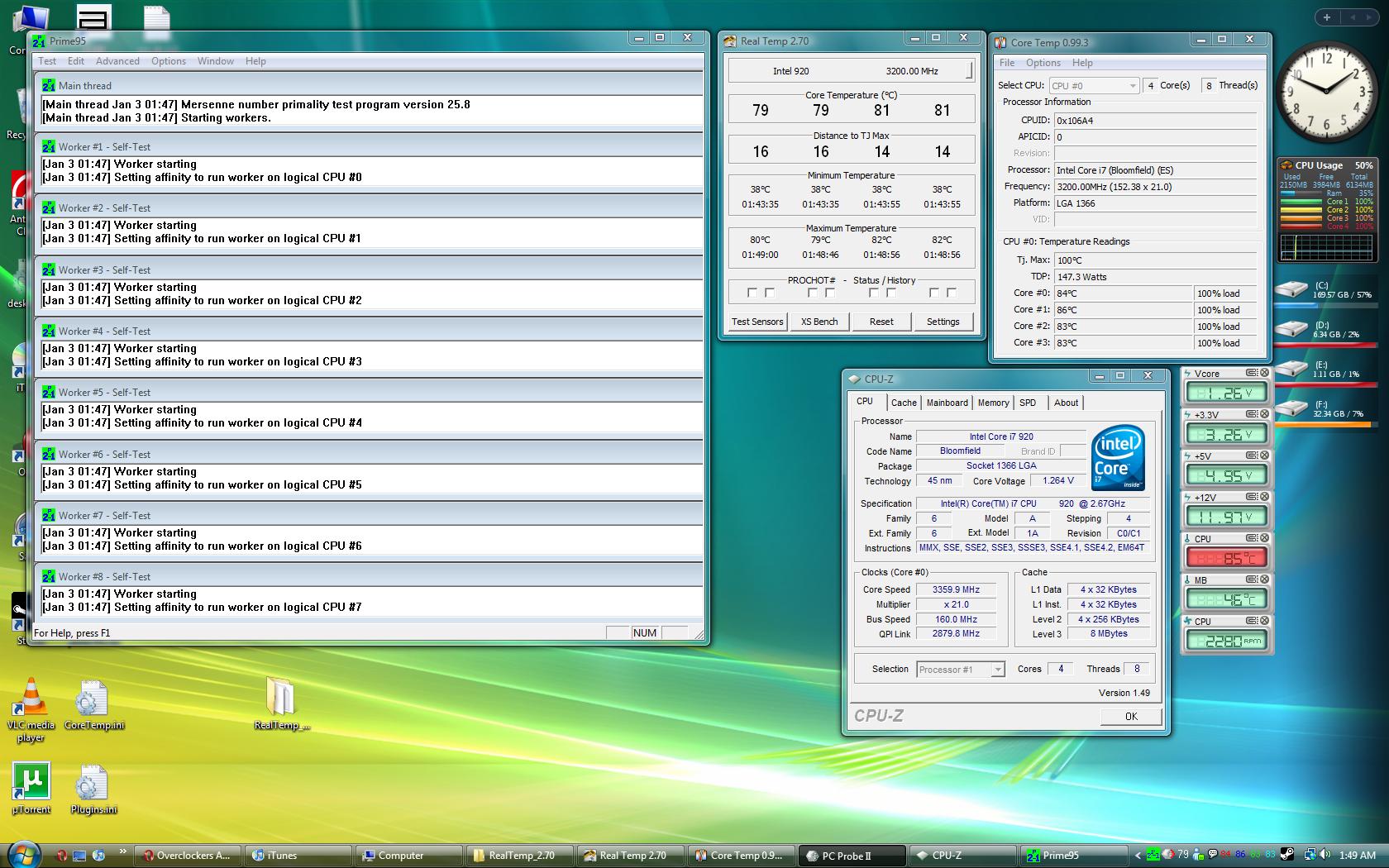Expand the quick launch overflow chevron
This screenshot has width=1389, height=868.
[122, 851]
